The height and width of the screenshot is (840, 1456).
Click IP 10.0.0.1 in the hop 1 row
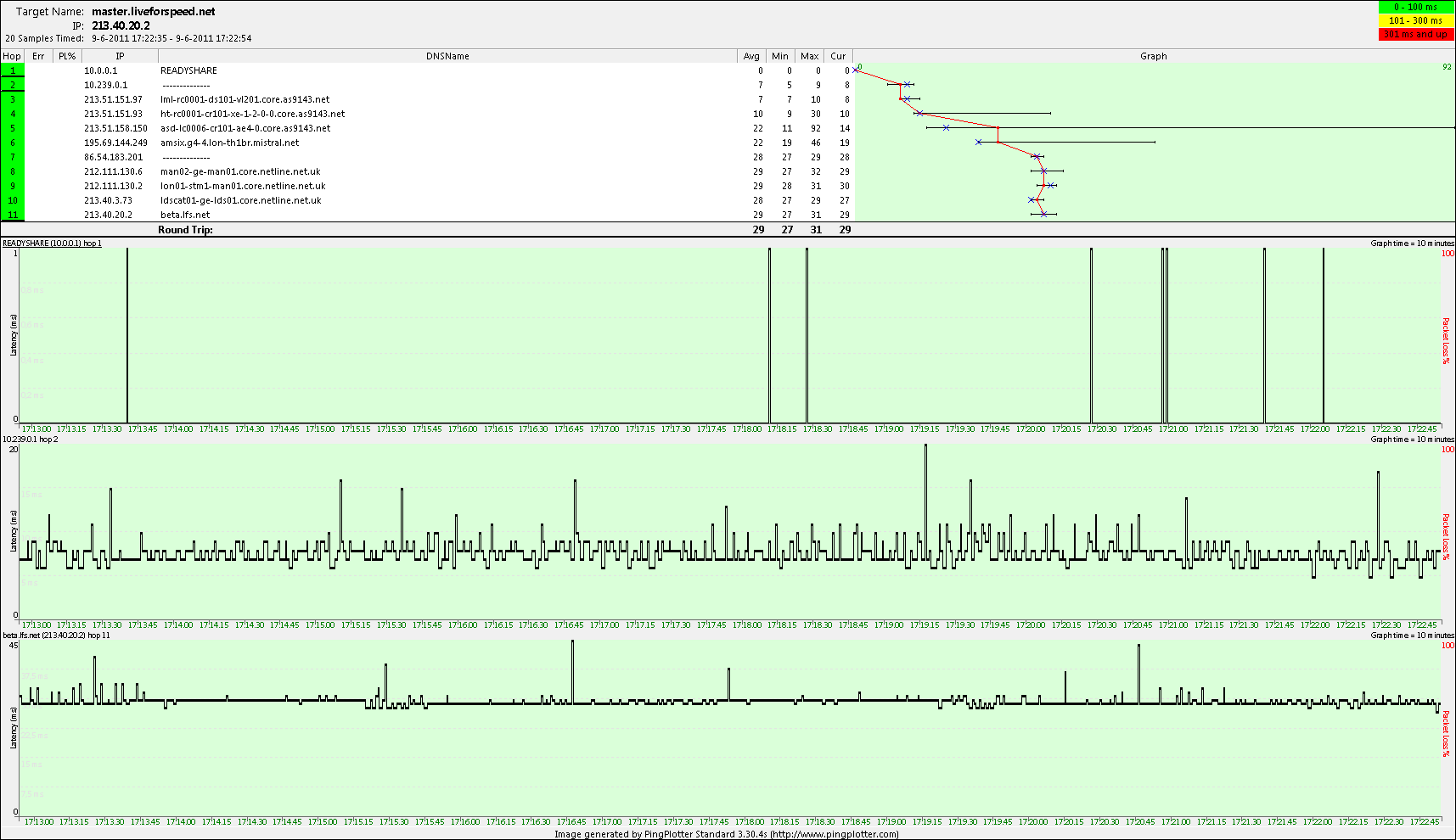101,70
